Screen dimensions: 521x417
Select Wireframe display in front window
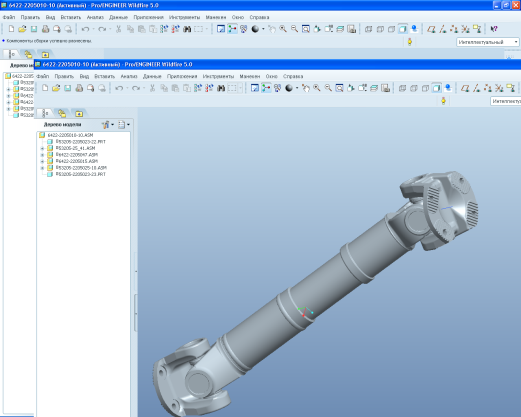(x=402, y=88)
